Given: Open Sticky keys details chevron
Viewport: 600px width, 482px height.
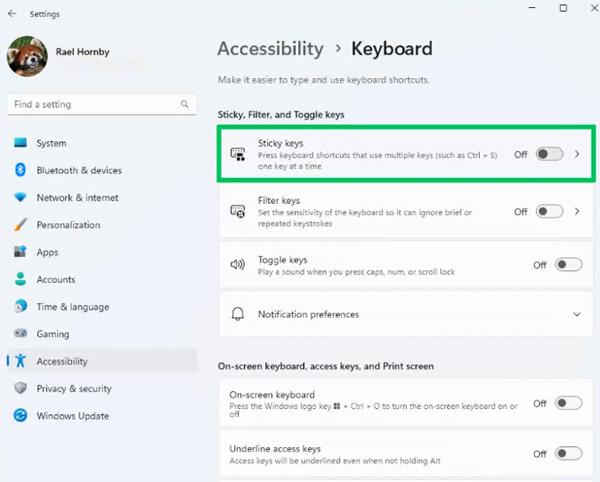Looking at the screenshot, I should [577, 154].
